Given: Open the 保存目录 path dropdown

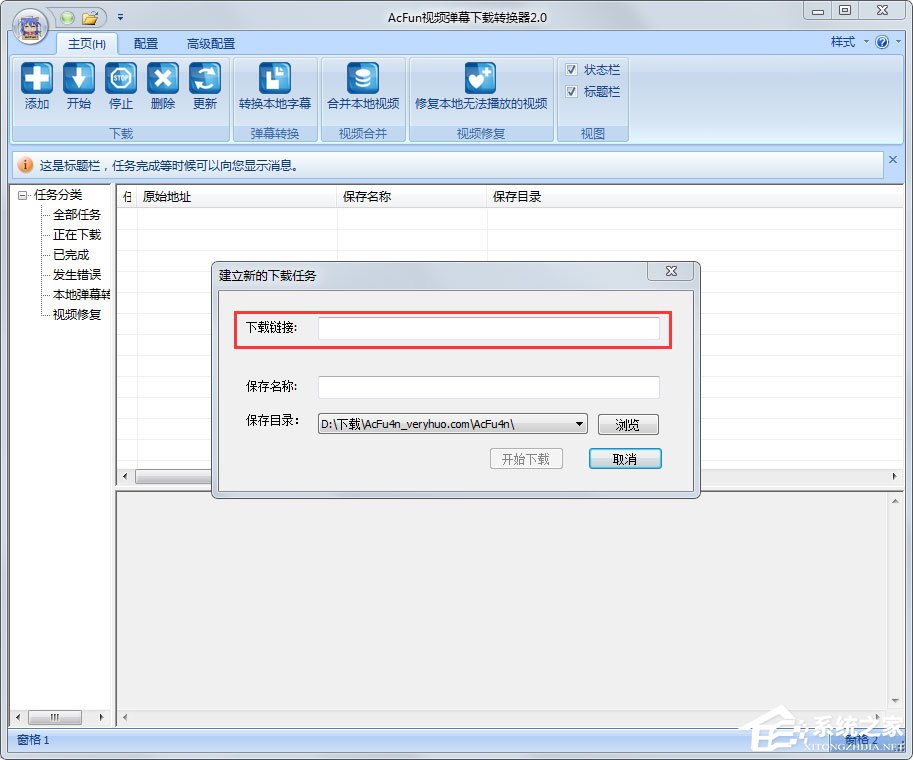Looking at the screenshot, I should (x=579, y=424).
